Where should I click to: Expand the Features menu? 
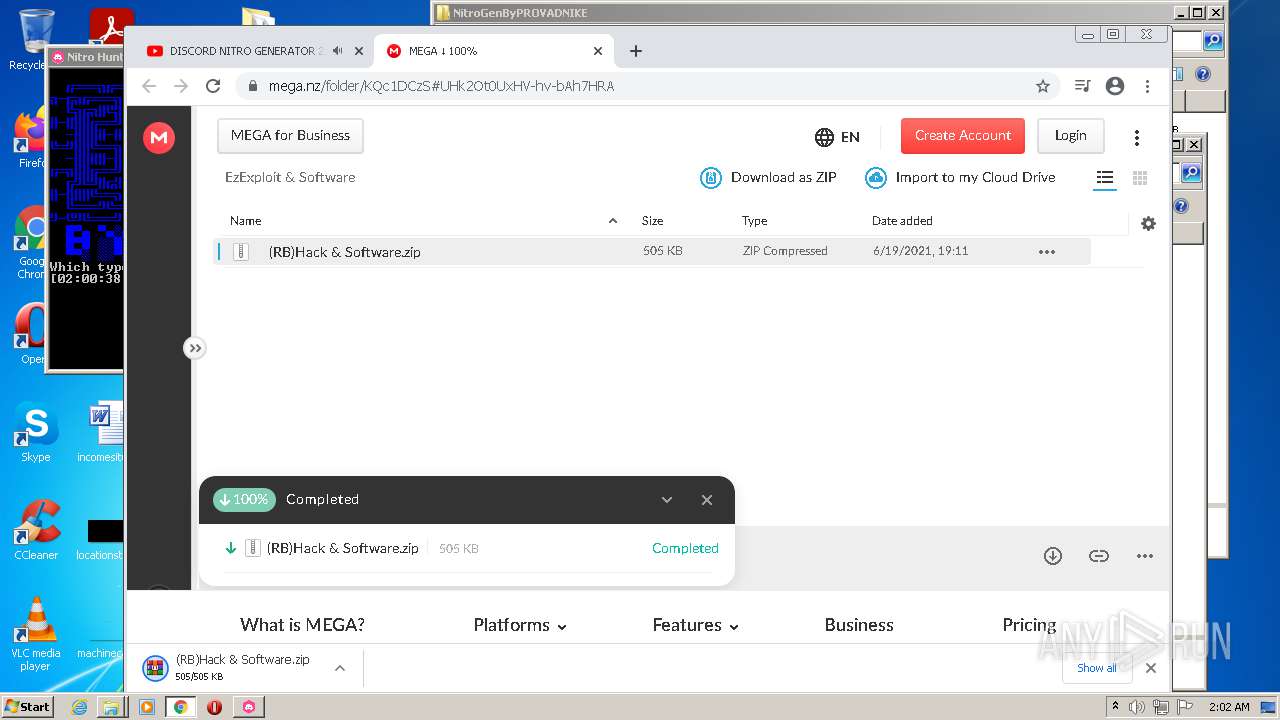coord(696,625)
